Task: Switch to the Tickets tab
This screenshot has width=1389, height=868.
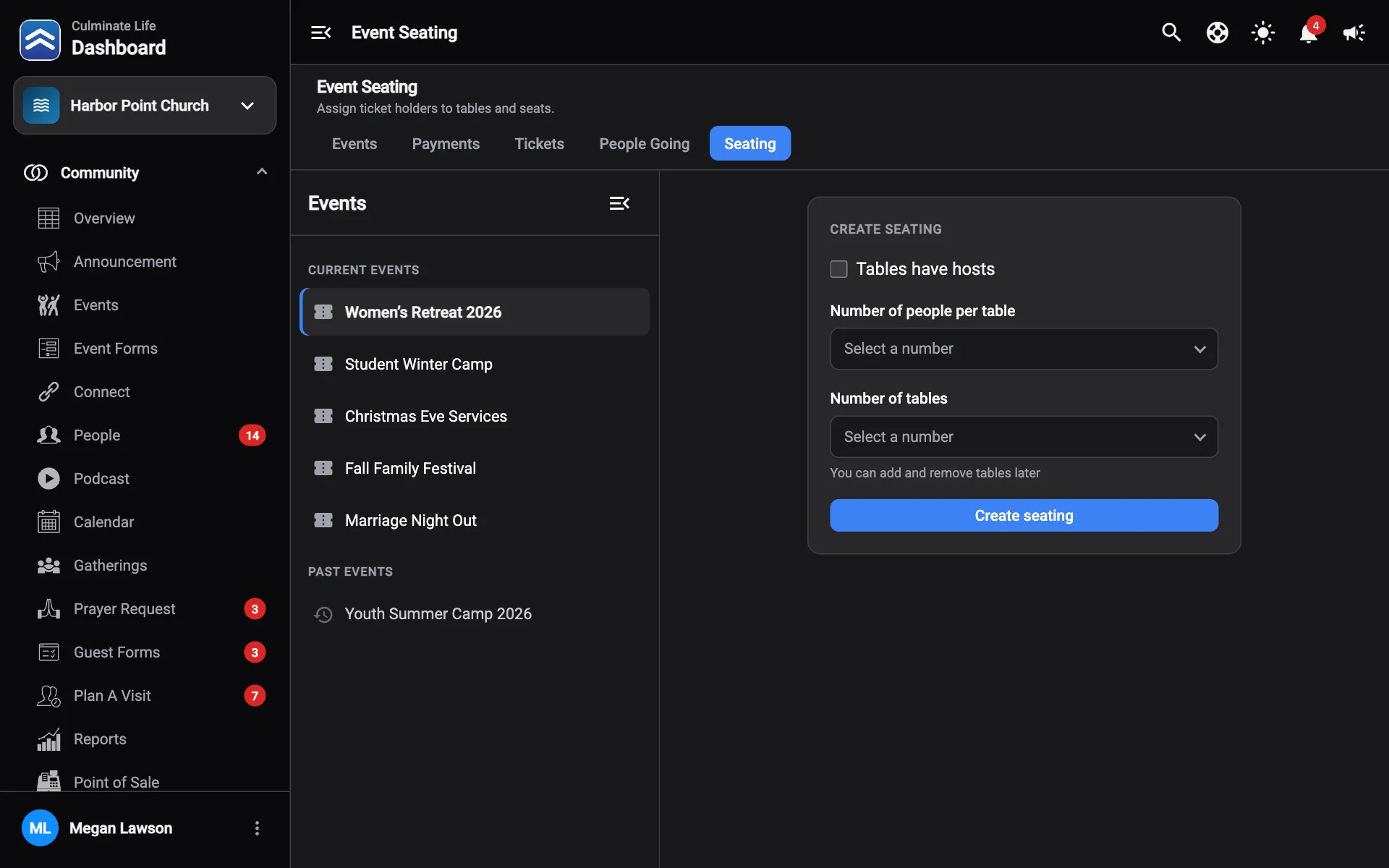Action: coord(539,143)
